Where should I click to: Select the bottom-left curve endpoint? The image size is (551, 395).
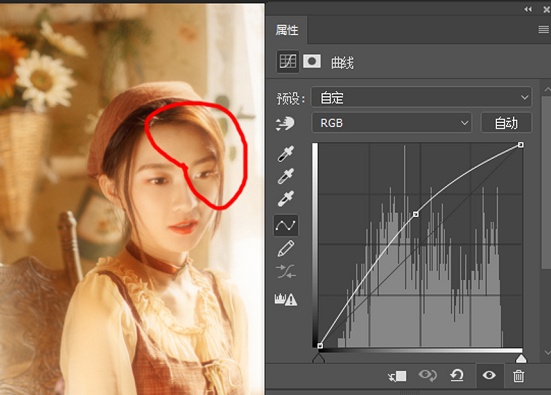point(320,346)
